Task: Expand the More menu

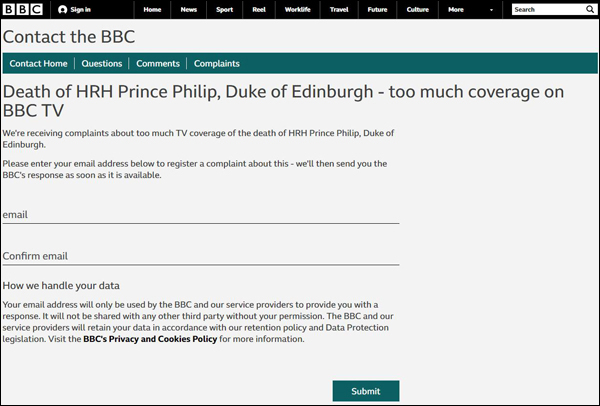Action: pyautogui.click(x=456, y=10)
